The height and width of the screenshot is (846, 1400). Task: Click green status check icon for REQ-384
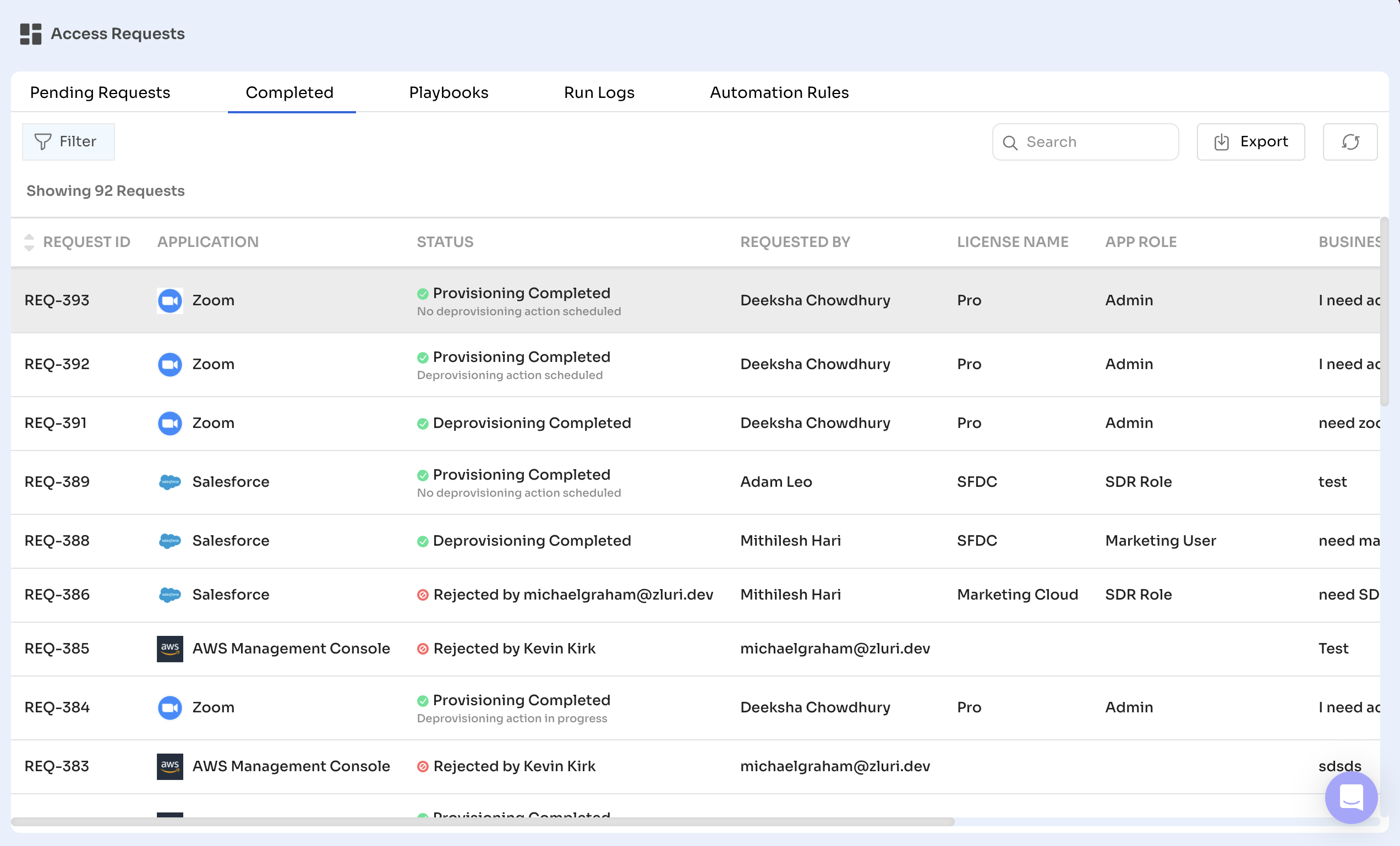tap(422, 701)
